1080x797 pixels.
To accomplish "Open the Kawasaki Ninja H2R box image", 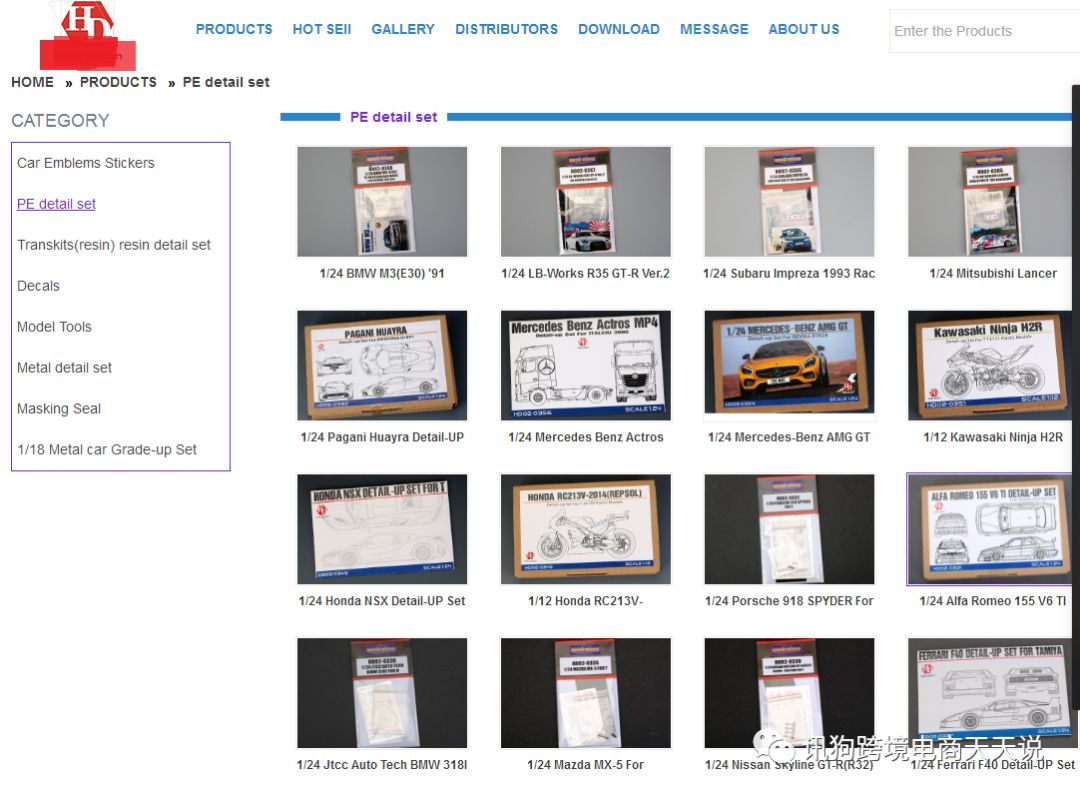I will tap(990, 365).
